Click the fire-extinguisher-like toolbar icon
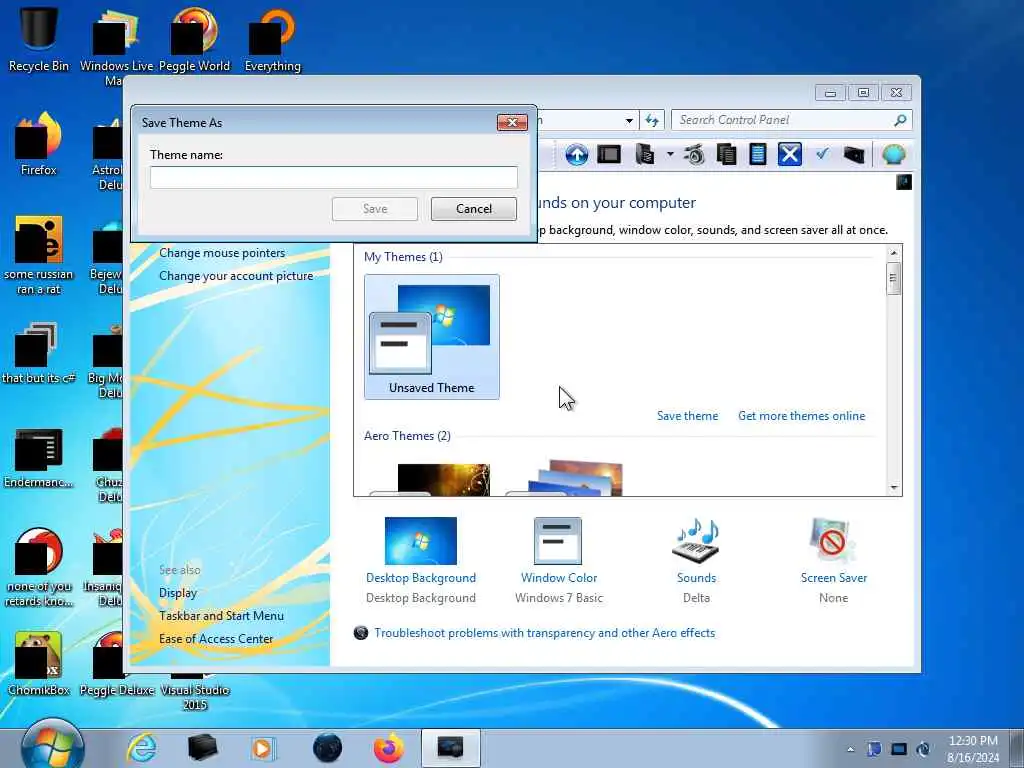Viewport: 1024px width, 768px height. point(694,155)
